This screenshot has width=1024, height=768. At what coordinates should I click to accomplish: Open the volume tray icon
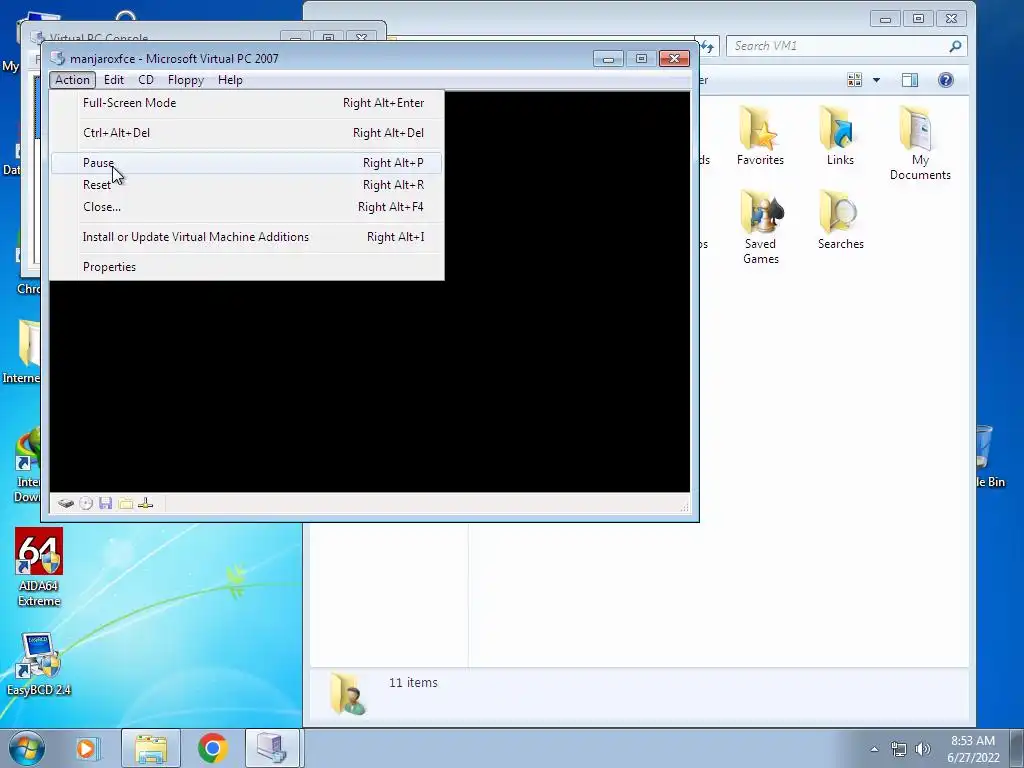pos(922,749)
